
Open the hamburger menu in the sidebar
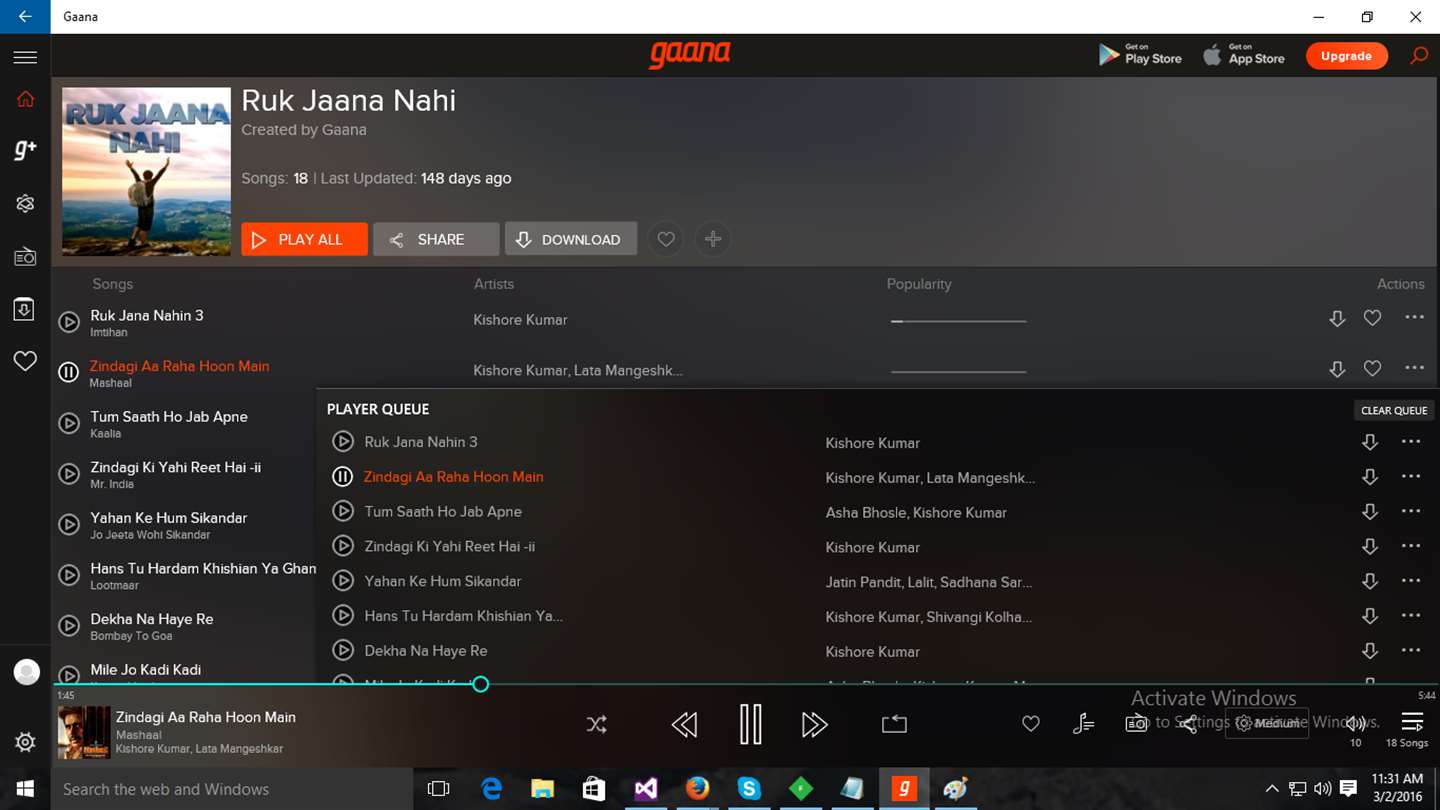tap(25, 57)
